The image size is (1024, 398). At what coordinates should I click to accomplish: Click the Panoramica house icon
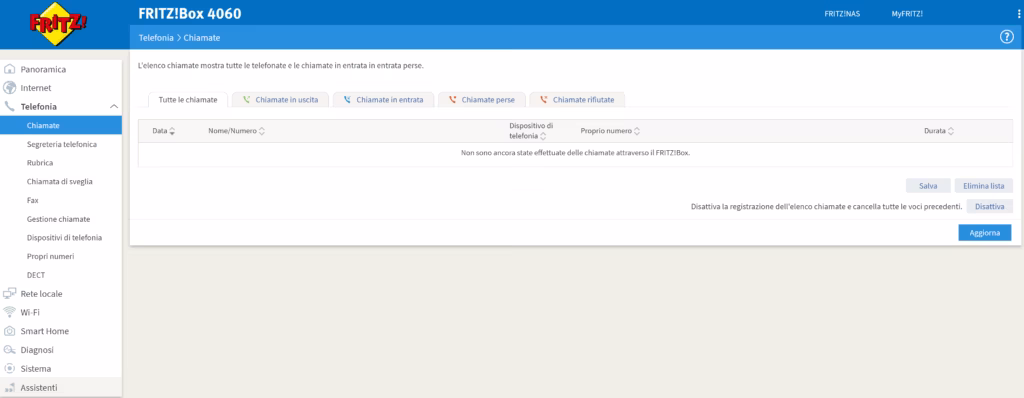coord(10,69)
